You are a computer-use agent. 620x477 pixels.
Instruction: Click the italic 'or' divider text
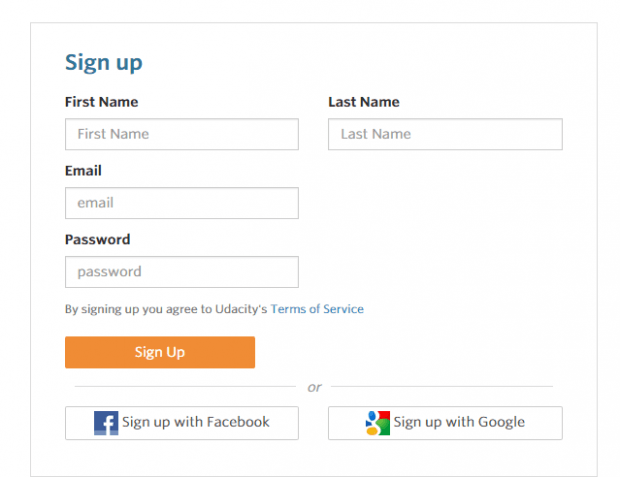point(314,387)
